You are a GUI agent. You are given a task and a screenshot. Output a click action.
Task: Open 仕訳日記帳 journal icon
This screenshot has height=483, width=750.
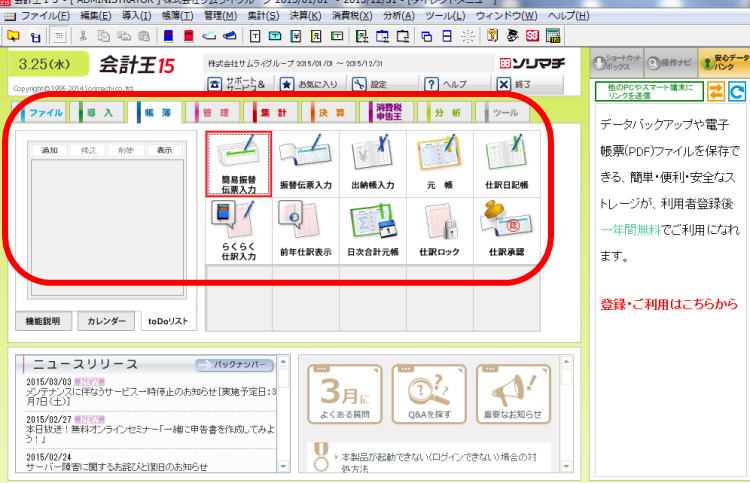point(507,162)
